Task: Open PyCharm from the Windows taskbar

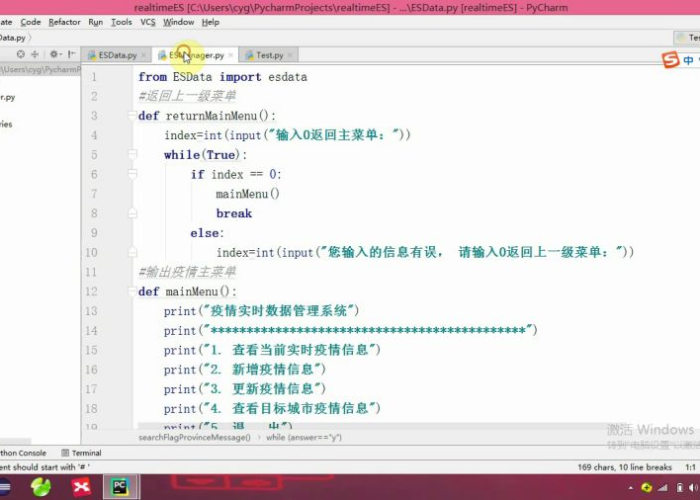Action: [x=120, y=487]
